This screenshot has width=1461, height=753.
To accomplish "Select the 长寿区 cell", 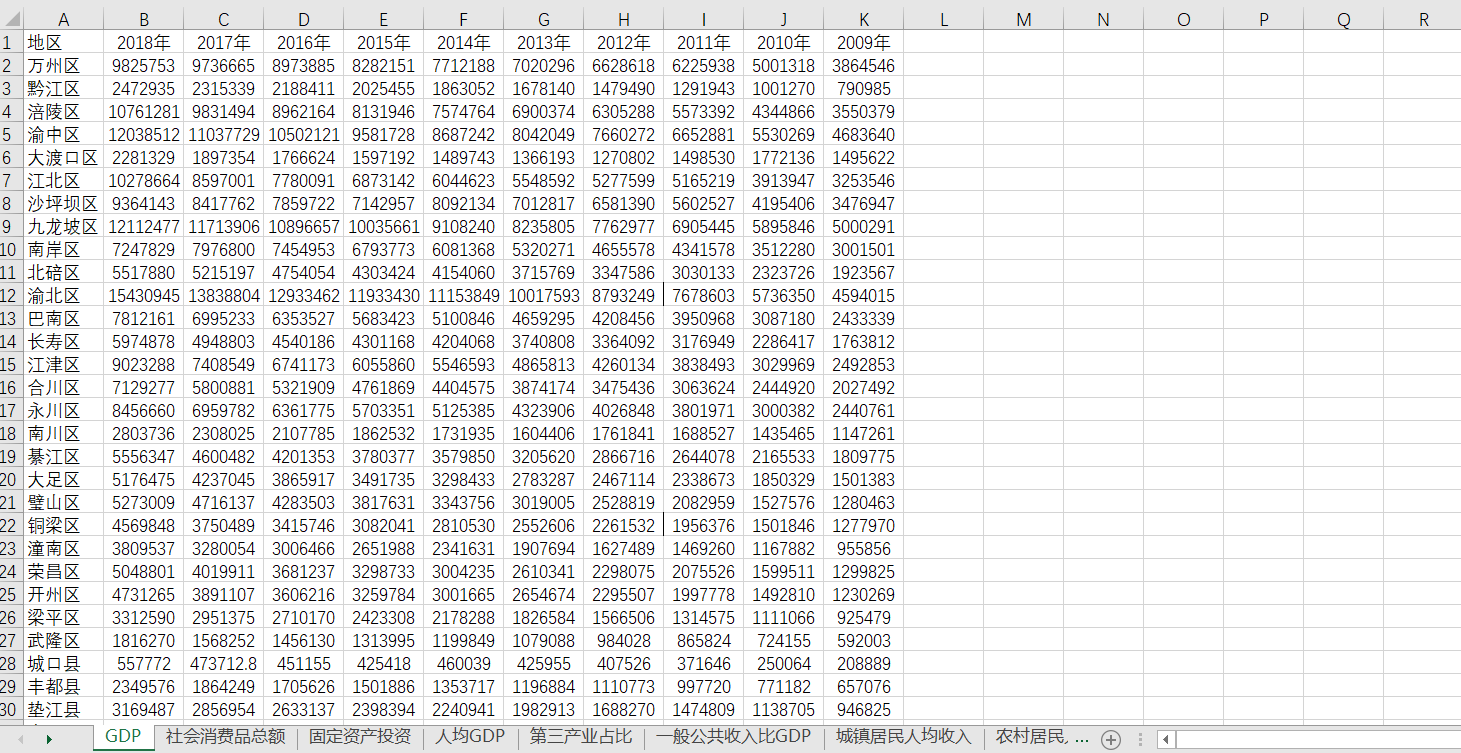I will [x=63, y=342].
